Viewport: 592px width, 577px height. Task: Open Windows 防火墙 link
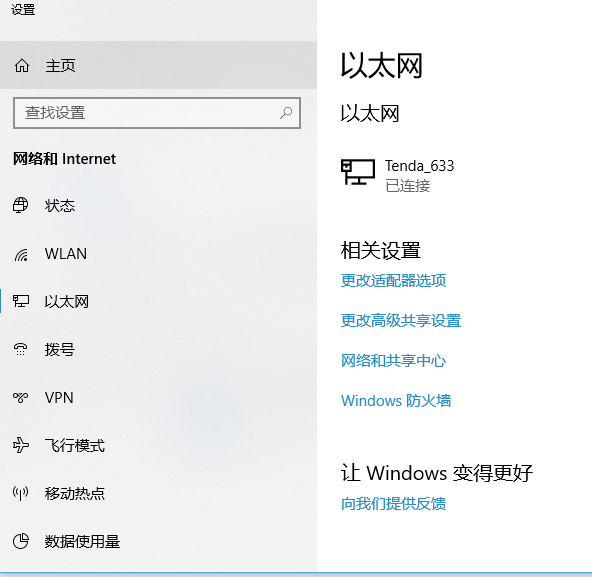point(396,401)
